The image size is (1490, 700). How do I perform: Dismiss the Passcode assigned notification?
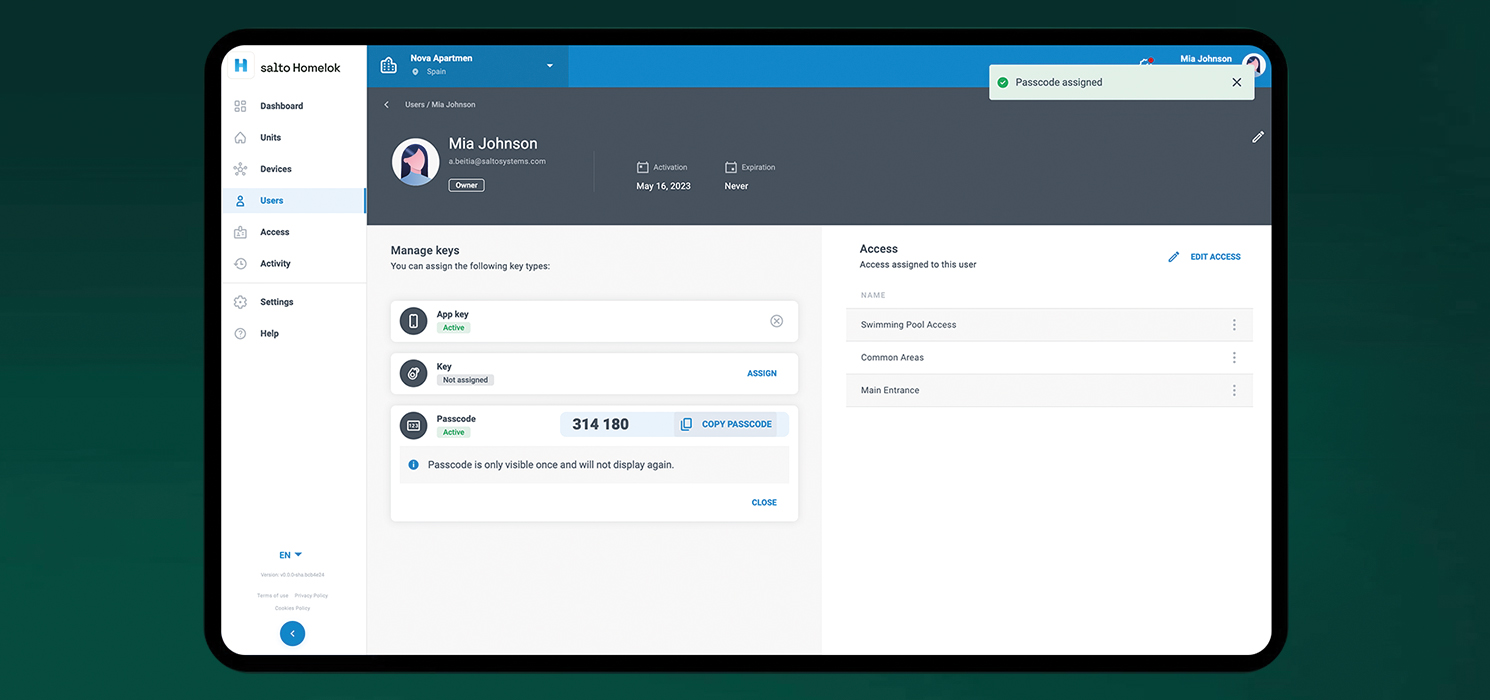(1236, 83)
